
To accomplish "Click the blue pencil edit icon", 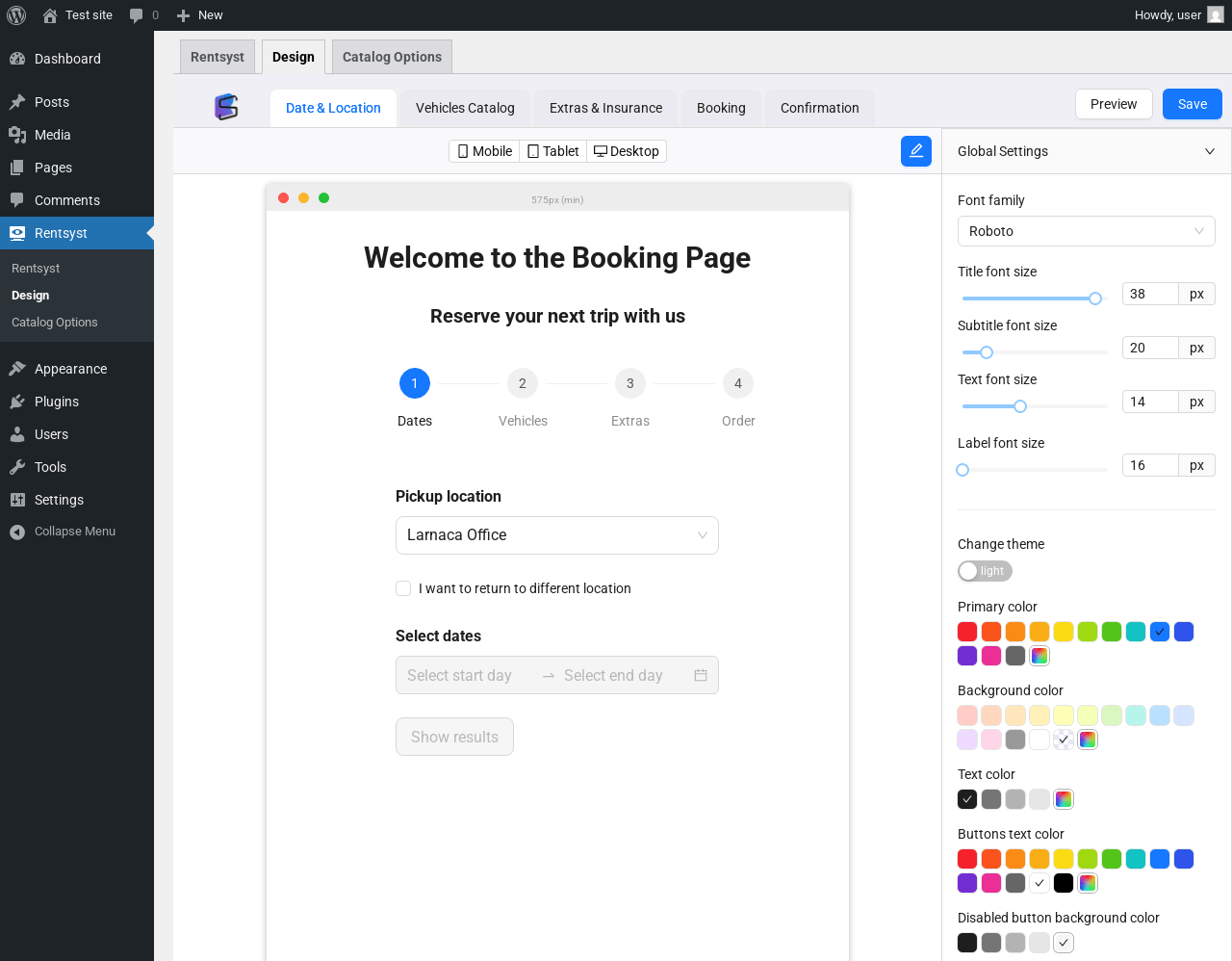I will pos(915,151).
